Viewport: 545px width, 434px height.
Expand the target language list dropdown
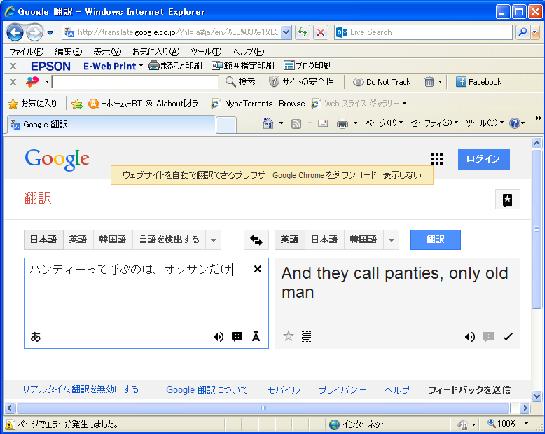click(x=391, y=240)
